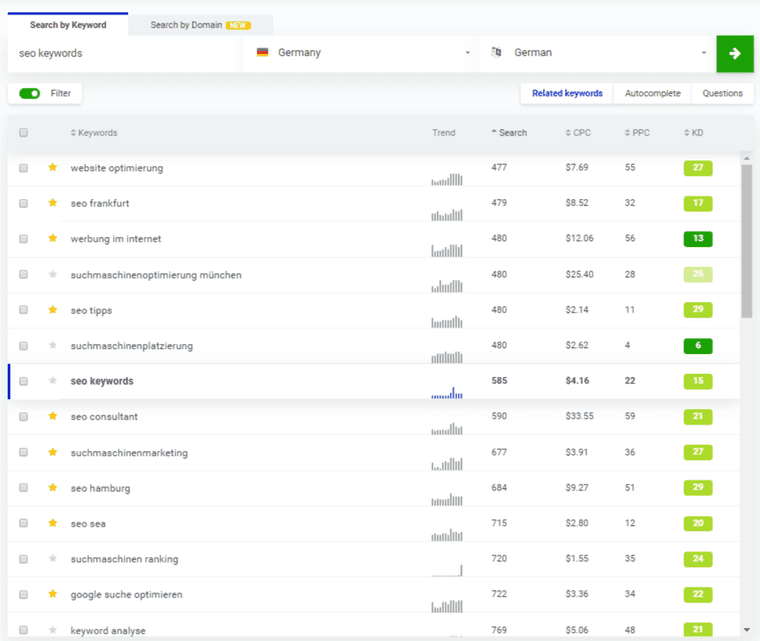Viewport: 760px width, 641px height.
Task: Click the green search arrow button
Action: tap(735, 53)
